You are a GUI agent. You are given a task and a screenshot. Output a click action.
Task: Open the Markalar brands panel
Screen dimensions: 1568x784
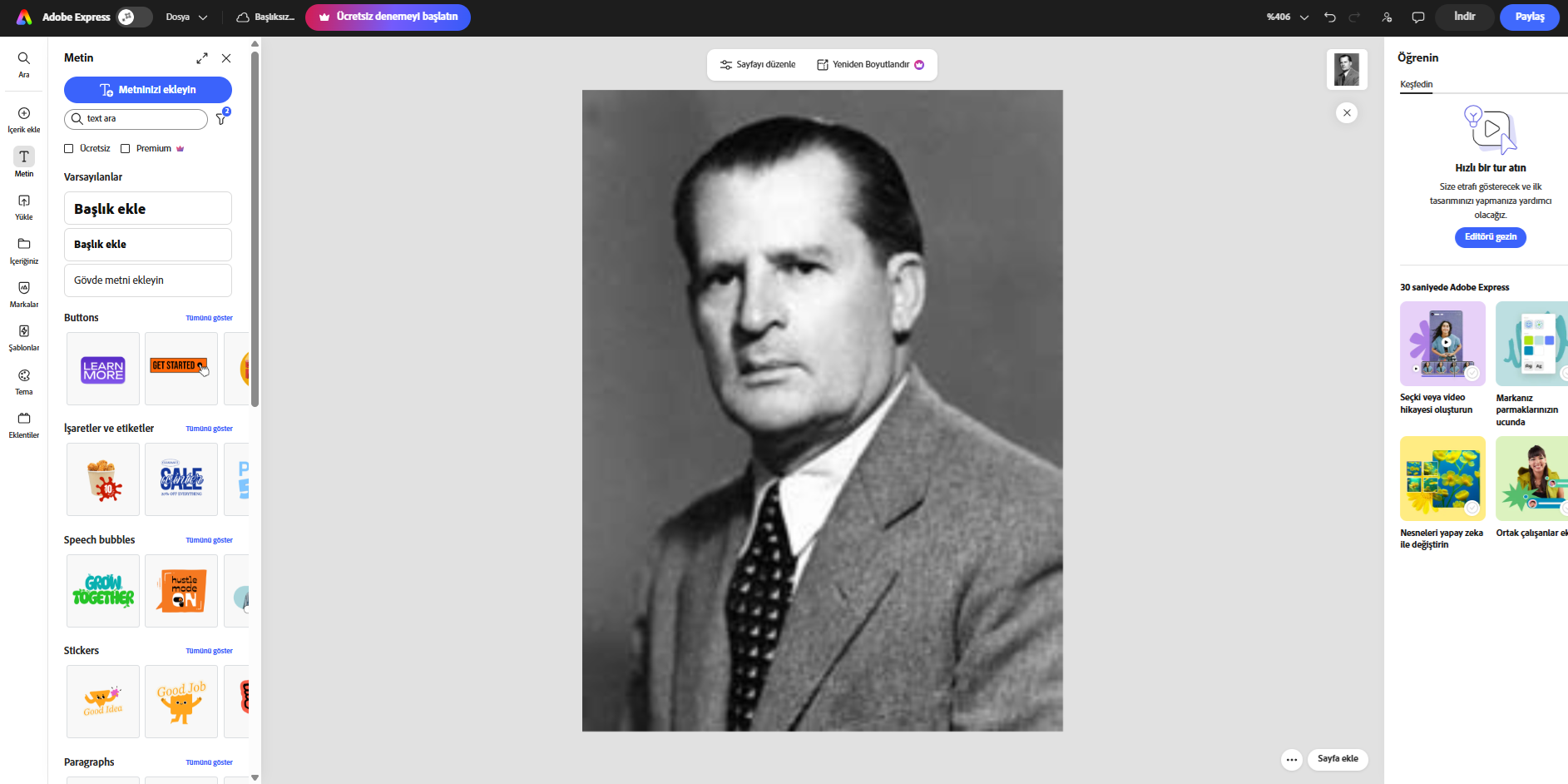24,294
